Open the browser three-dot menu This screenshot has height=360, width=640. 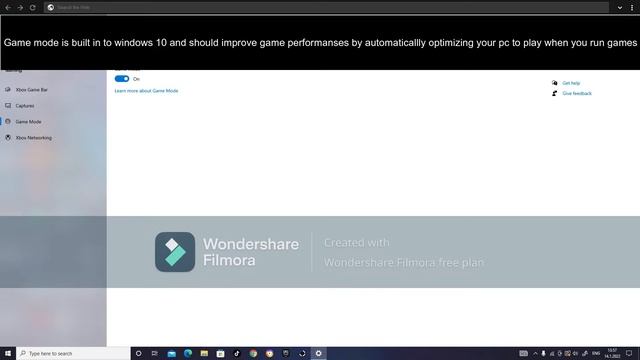(632, 7)
